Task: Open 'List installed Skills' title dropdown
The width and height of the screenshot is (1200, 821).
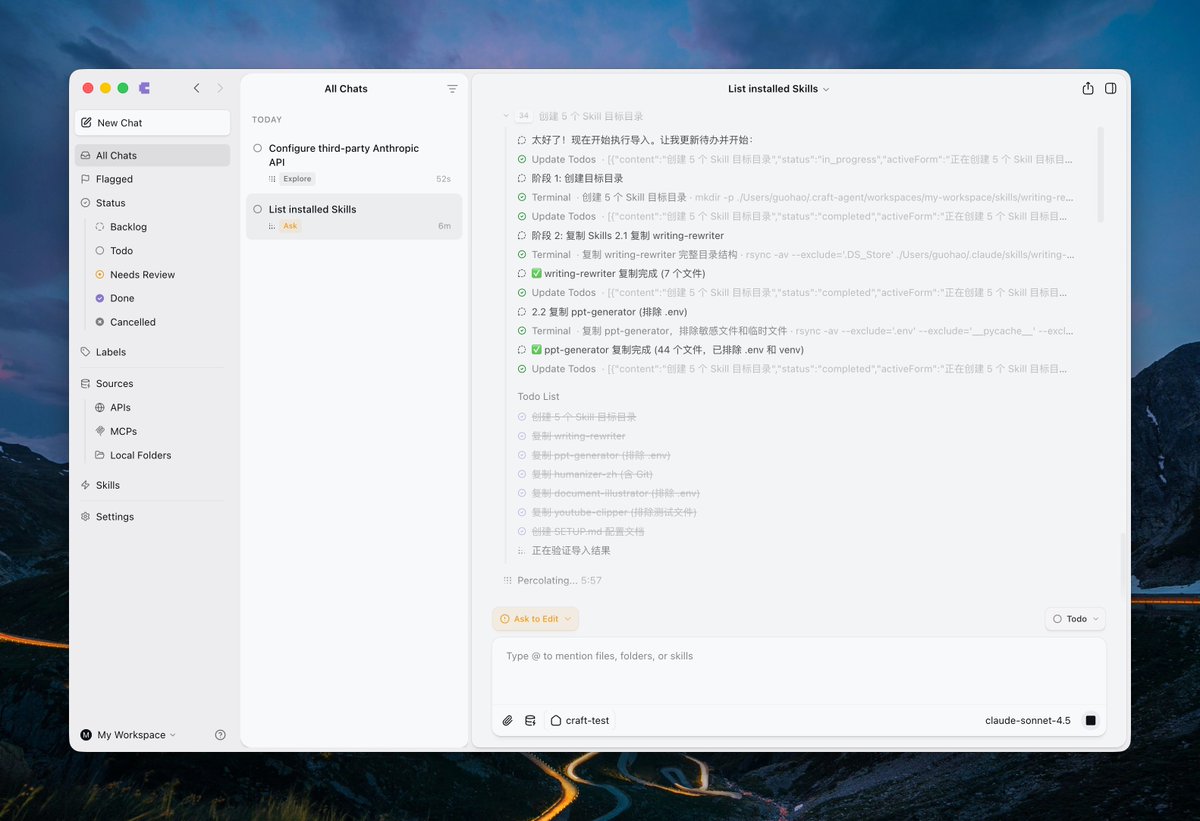Action: [779, 89]
